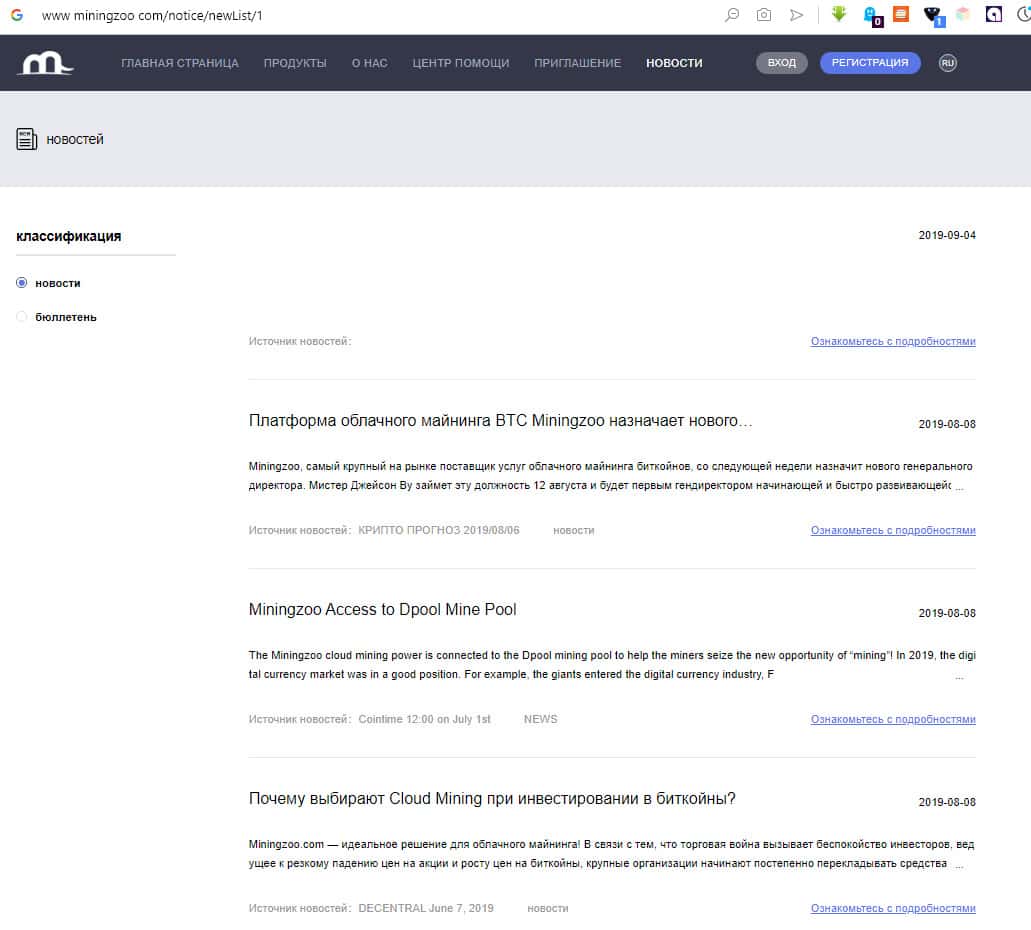This screenshot has height=930, width=1031.
Task: Open the ПРИГЛАШЕНИЕ menu item
Action: 577,63
